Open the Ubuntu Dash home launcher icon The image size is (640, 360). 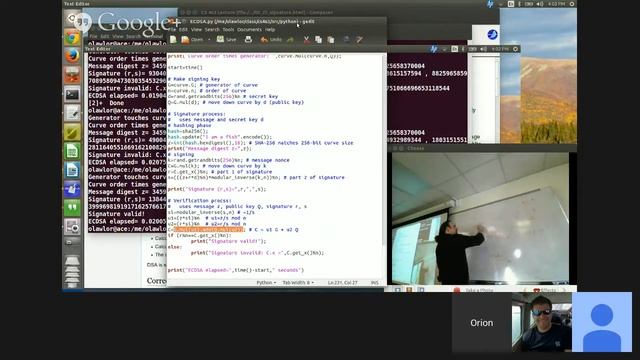click(x=72, y=18)
